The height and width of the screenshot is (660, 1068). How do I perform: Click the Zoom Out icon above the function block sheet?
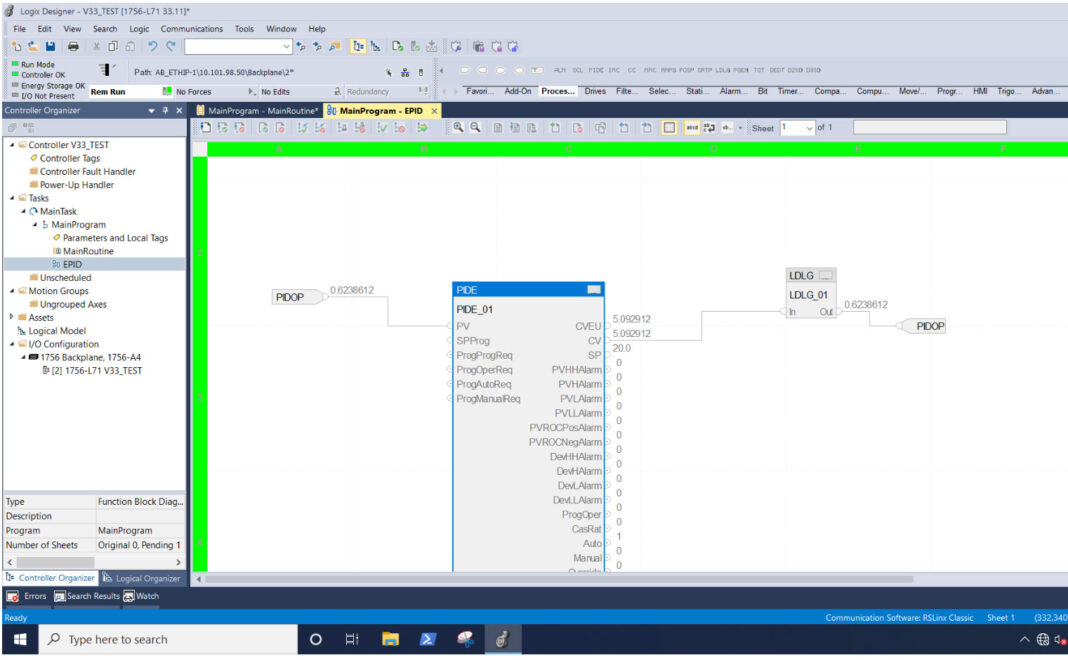coord(477,127)
